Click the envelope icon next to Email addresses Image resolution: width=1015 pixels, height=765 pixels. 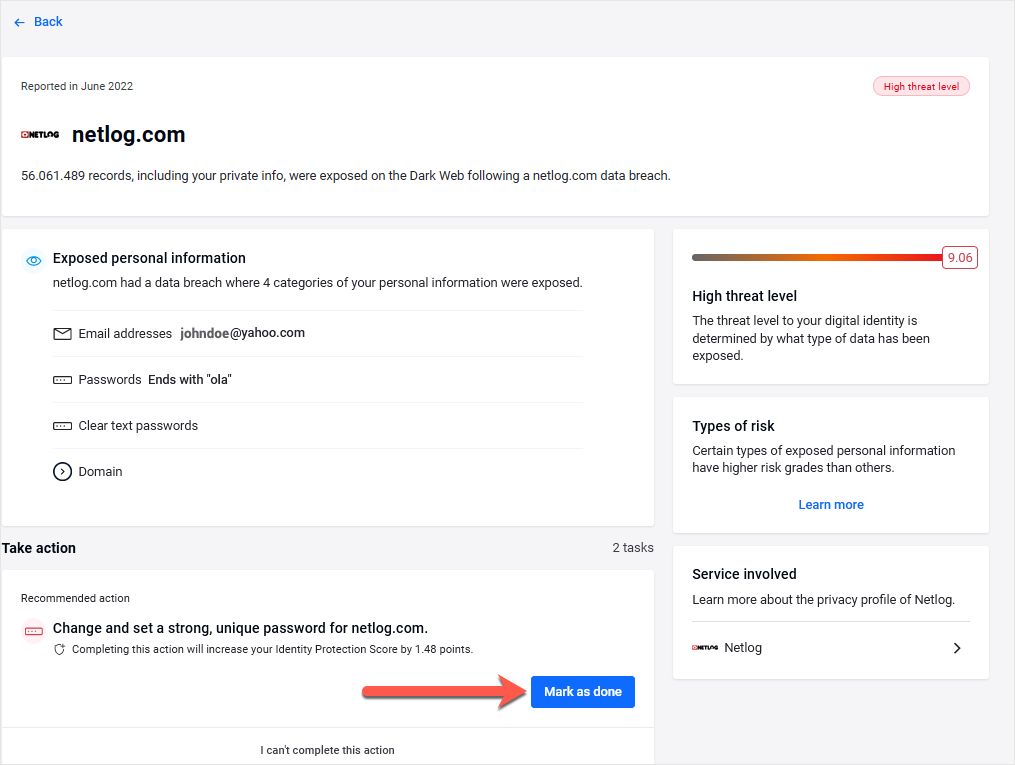coord(62,334)
